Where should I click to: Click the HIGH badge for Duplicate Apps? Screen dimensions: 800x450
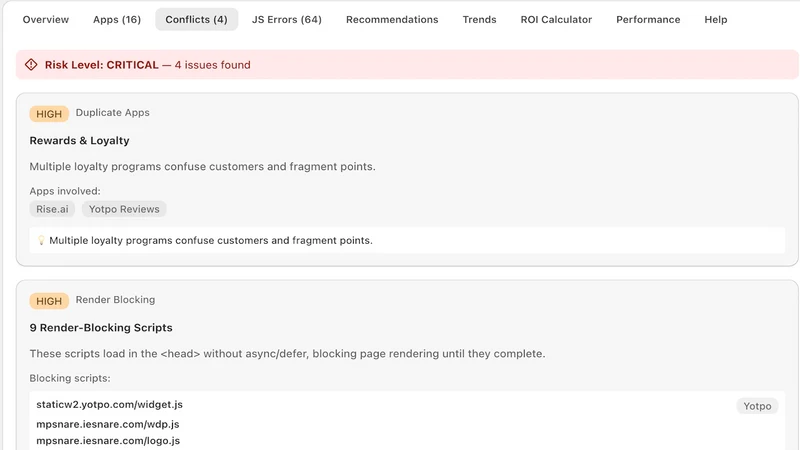click(x=49, y=114)
